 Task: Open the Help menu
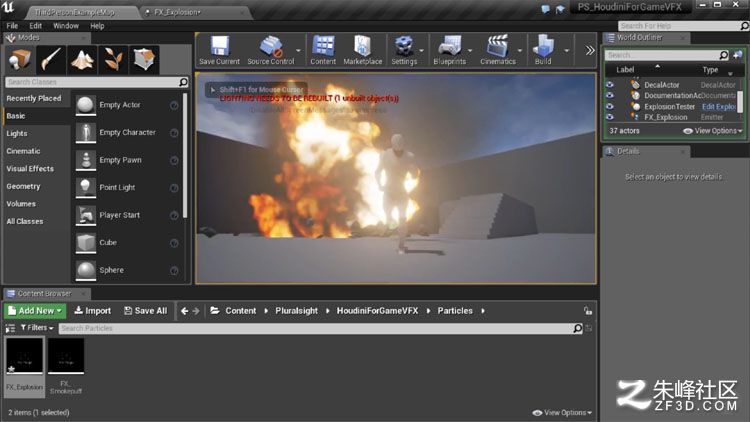tap(97, 26)
